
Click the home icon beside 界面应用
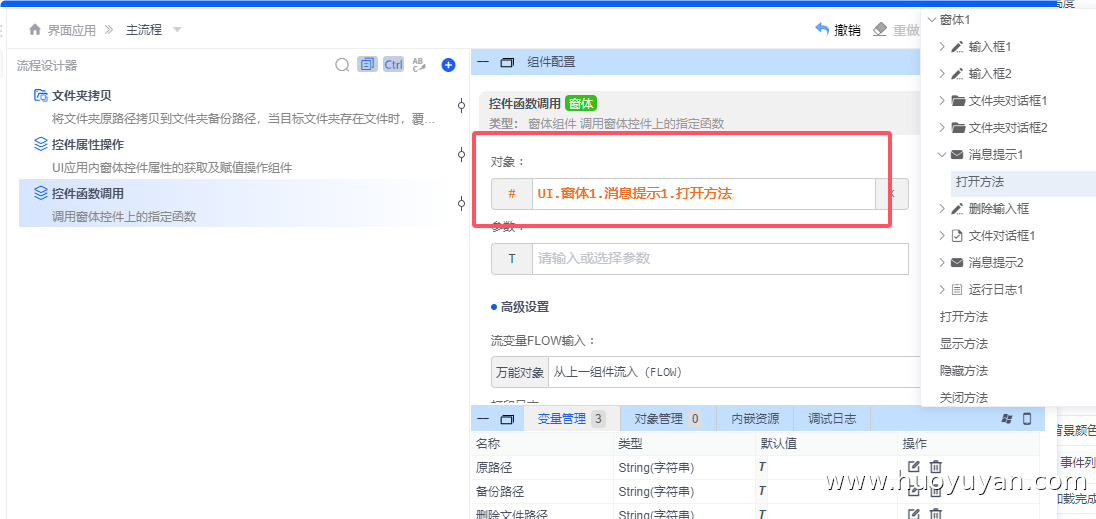coord(34,30)
